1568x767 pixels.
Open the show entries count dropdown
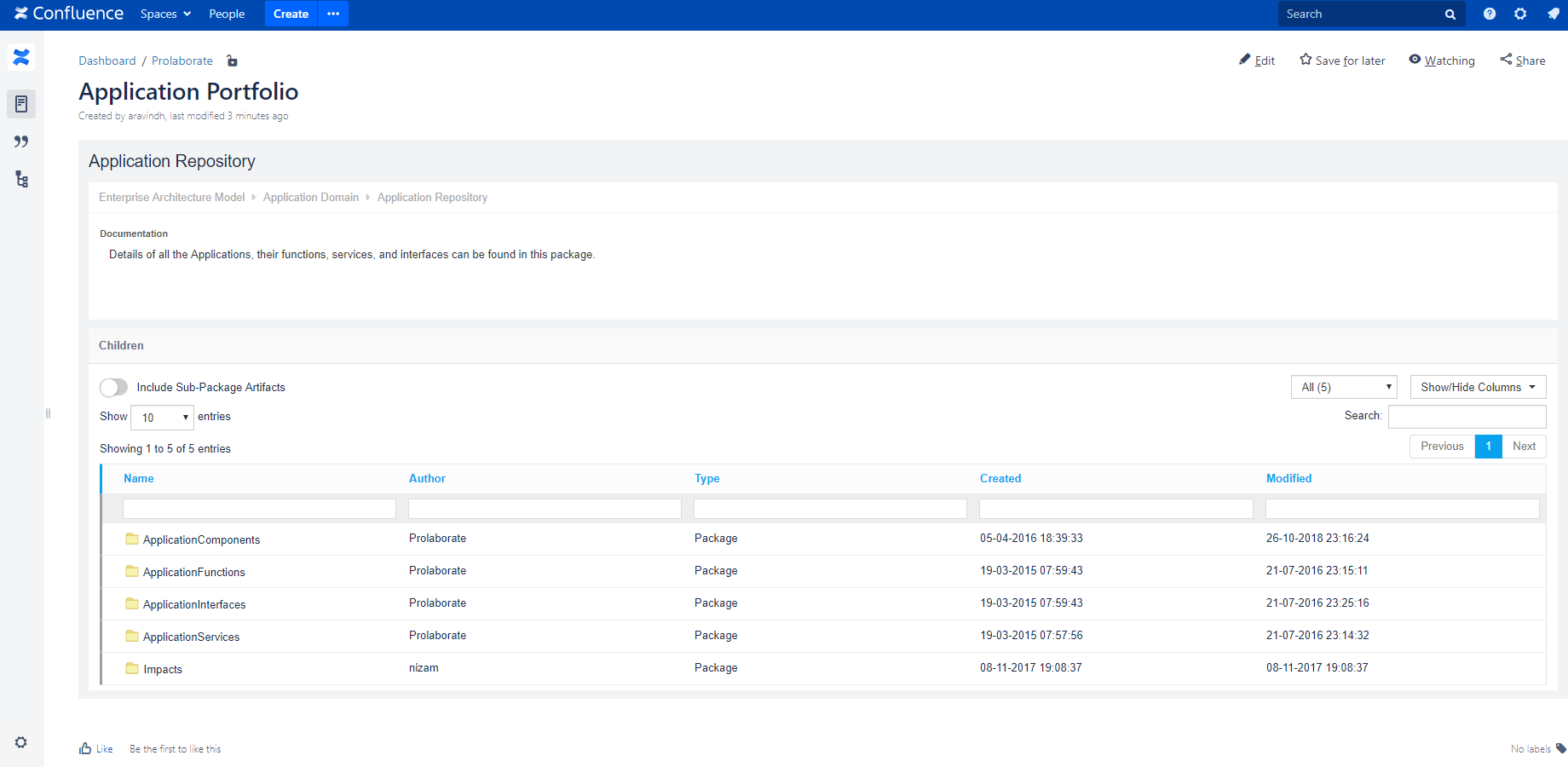click(162, 417)
